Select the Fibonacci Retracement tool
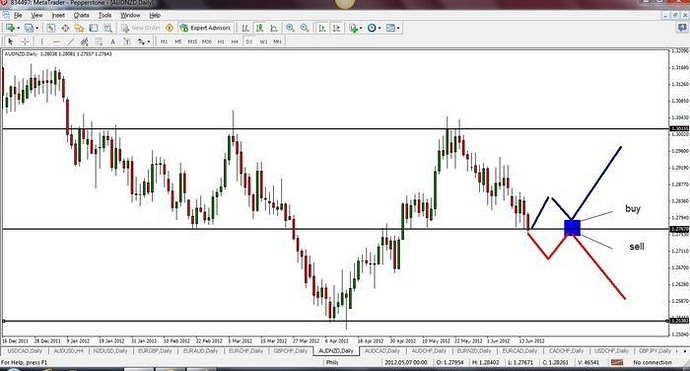This screenshot has height=371, width=690. (99, 41)
